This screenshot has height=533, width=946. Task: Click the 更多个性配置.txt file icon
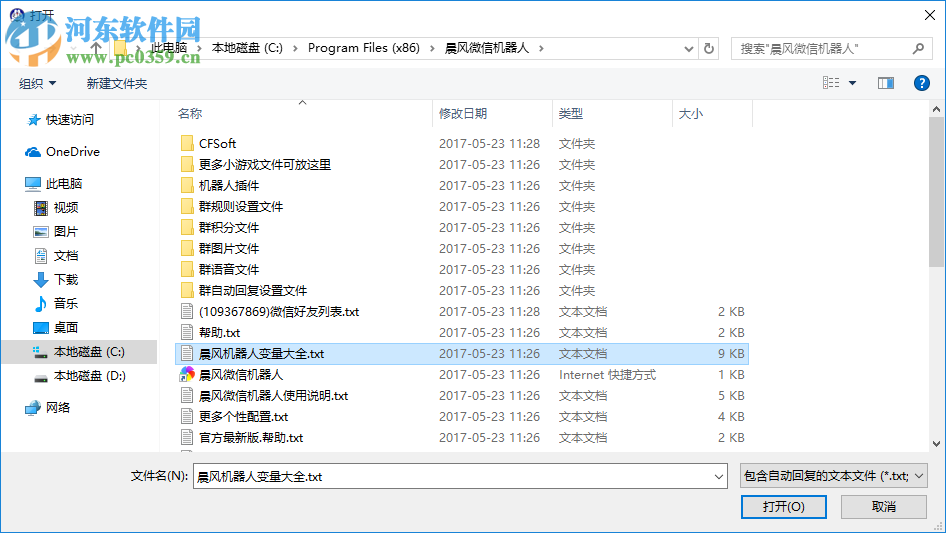coord(187,416)
